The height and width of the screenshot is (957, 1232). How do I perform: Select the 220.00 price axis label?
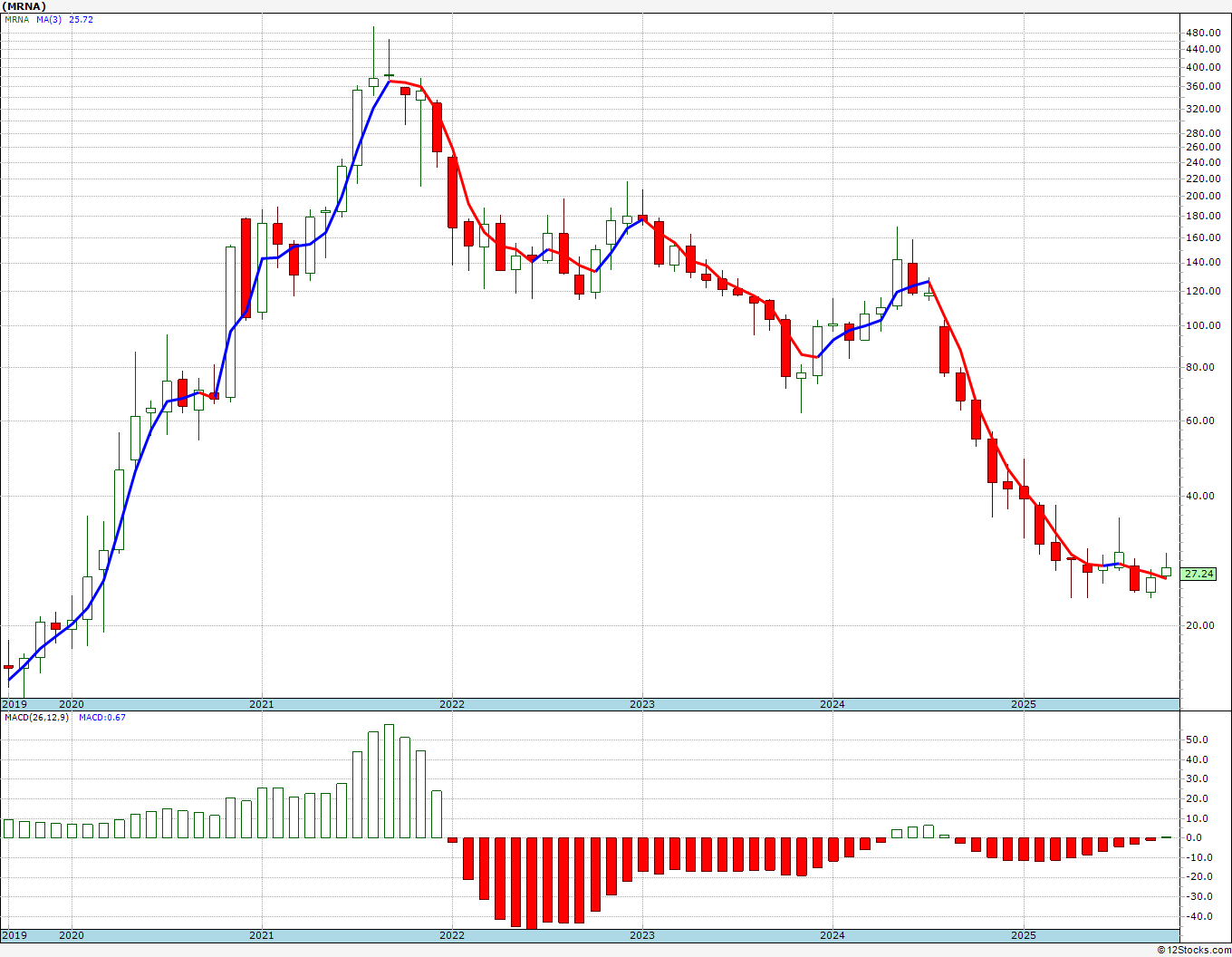pos(1203,179)
